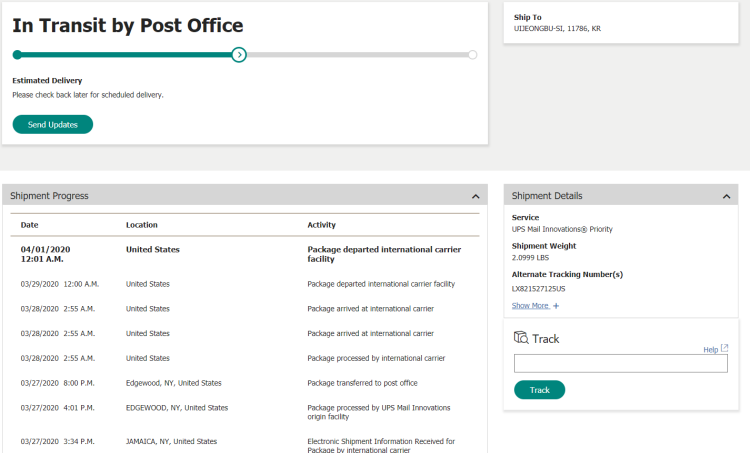Click shipment weight value 2.0999 LBS
750x453 pixels.
point(530,258)
